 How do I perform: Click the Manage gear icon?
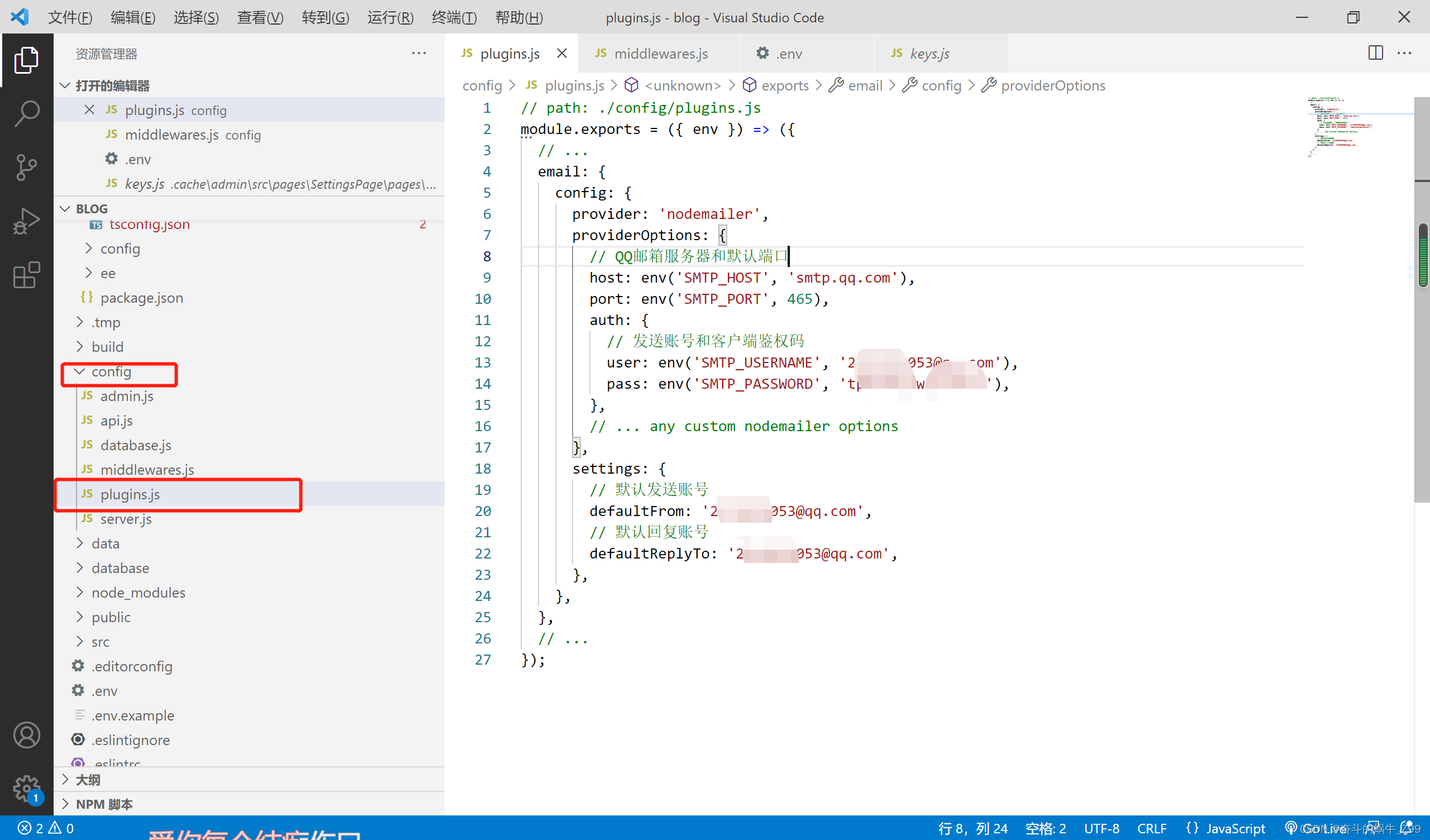coord(27,789)
